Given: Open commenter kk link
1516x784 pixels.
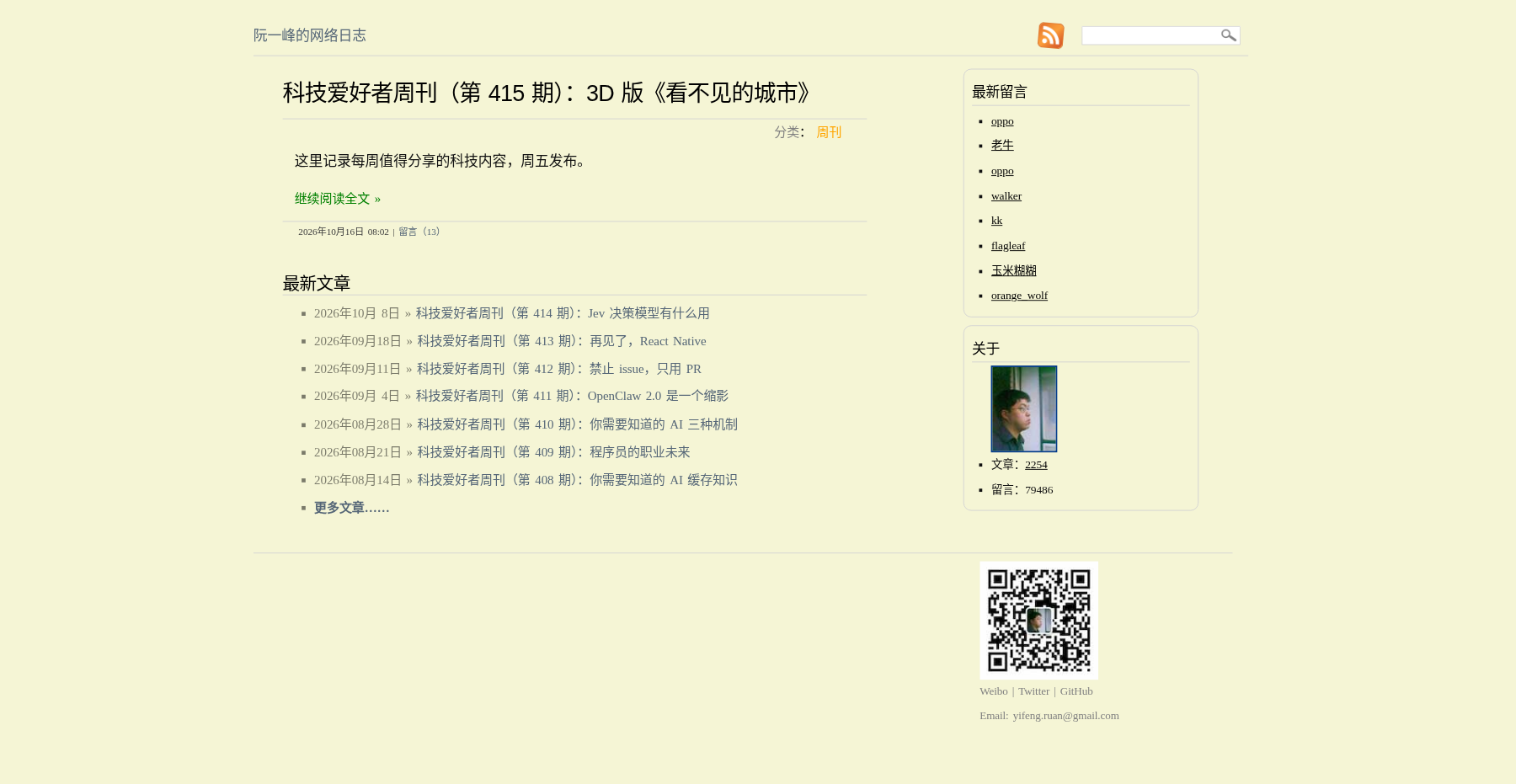Looking at the screenshot, I should (x=996, y=221).
